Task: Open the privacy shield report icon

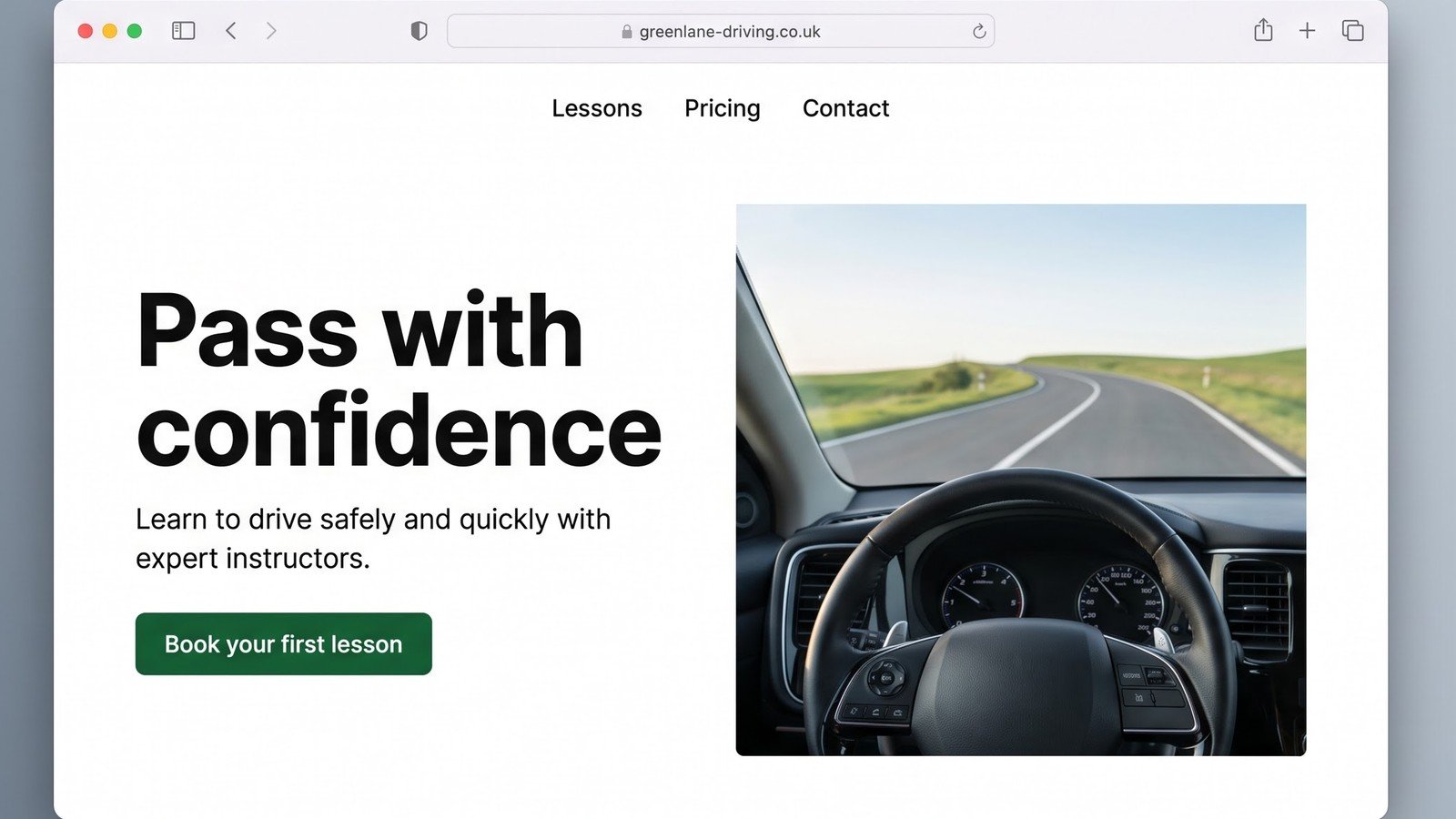Action: 419,31
